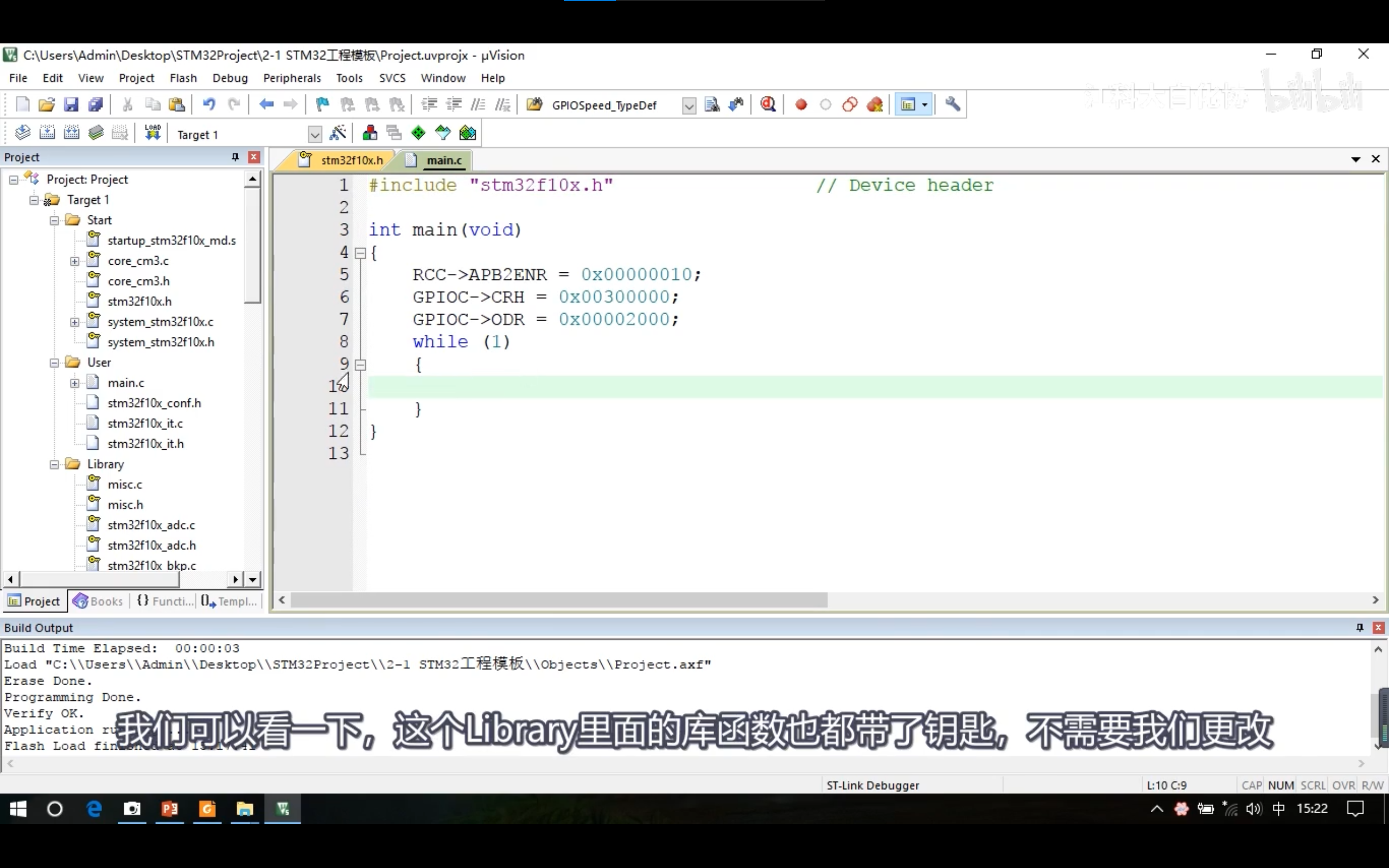Toggle bookmark flag icon

click(323, 105)
